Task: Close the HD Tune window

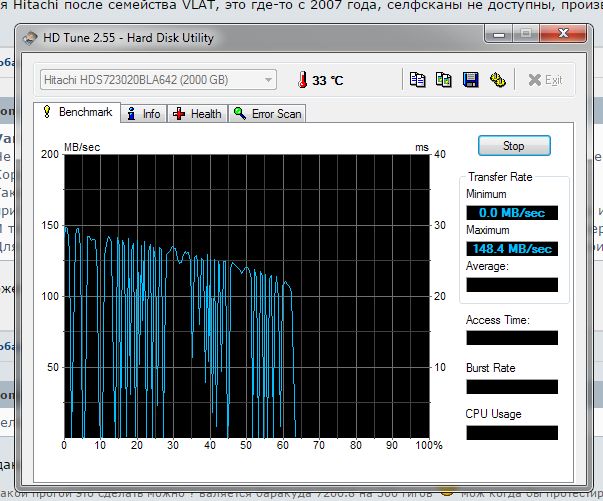Action: click(x=563, y=34)
